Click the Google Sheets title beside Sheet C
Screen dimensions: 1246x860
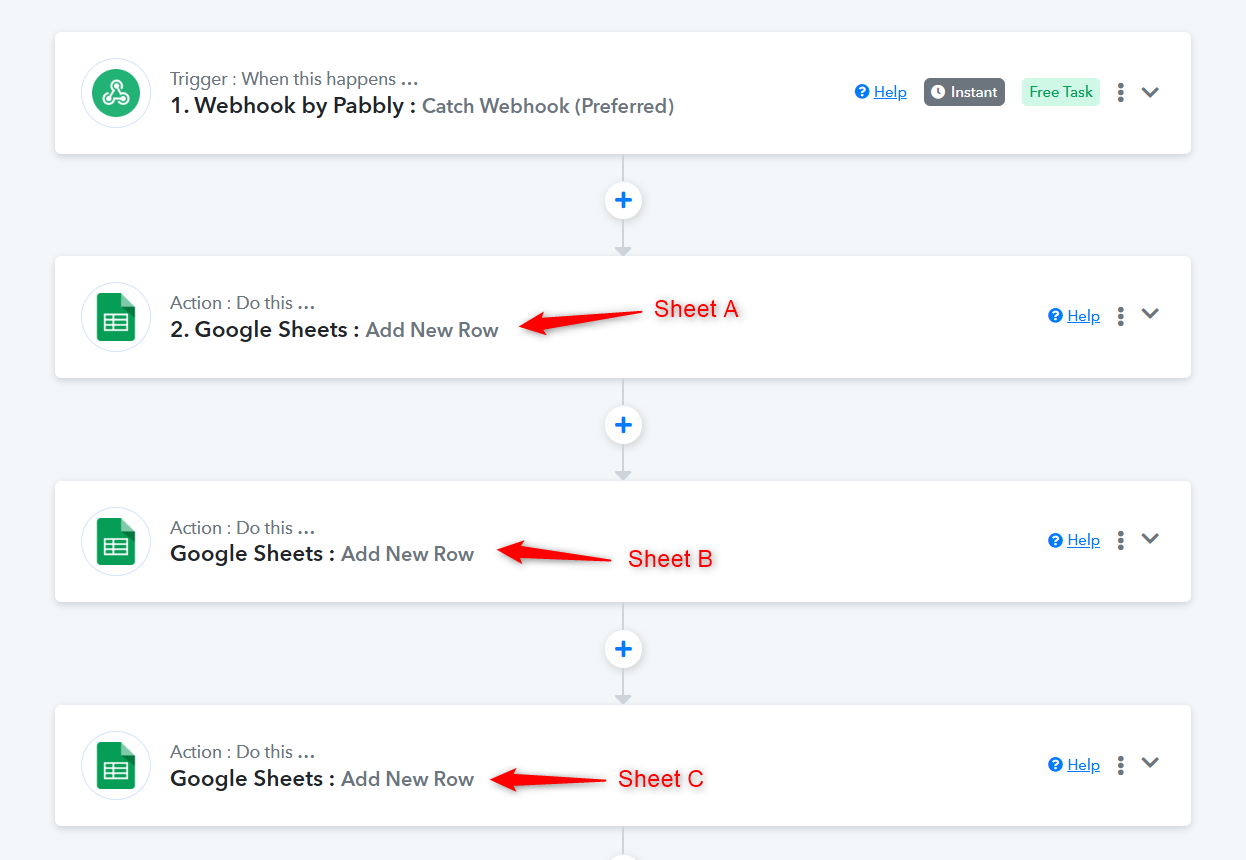[x=322, y=779]
